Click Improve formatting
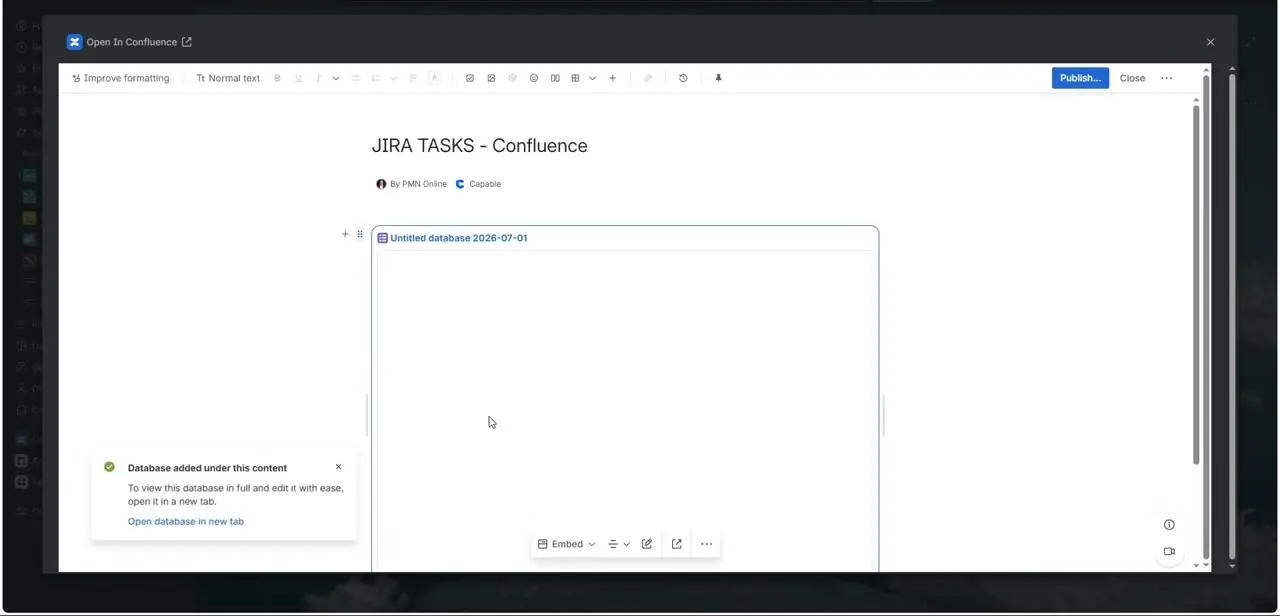The height and width of the screenshot is (616, 1280). (121, 78)
